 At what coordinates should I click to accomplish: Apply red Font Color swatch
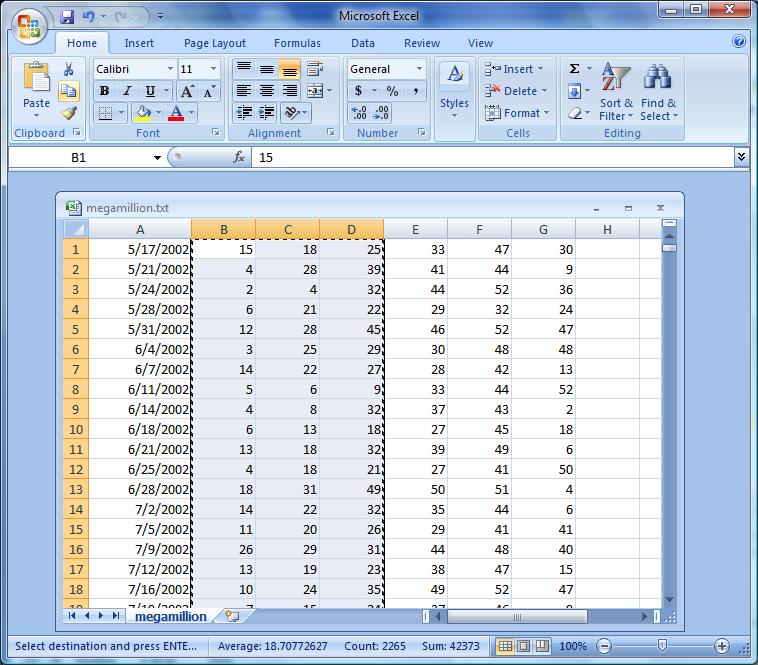[x=176, y=113]
